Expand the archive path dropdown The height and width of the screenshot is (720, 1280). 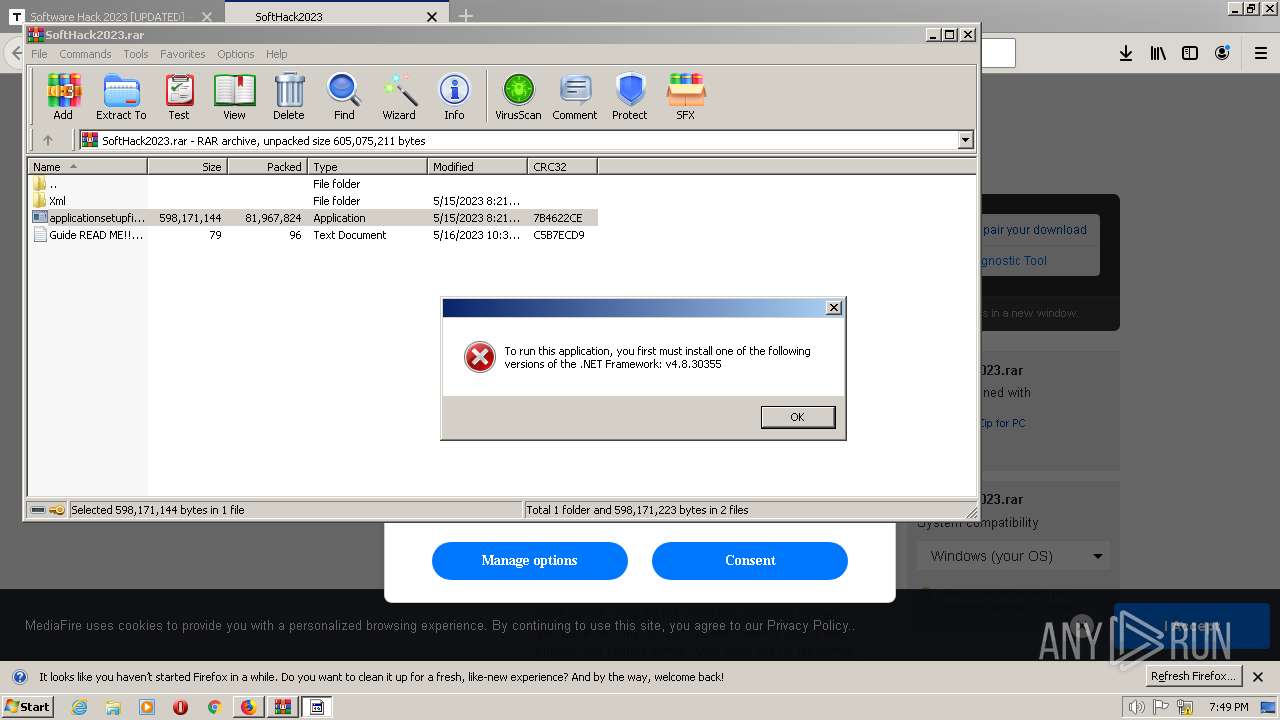[965, 141]
